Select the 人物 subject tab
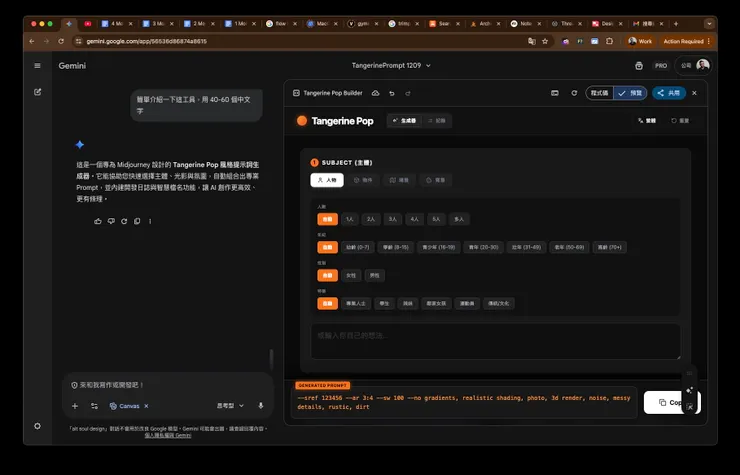 (327, 180)
